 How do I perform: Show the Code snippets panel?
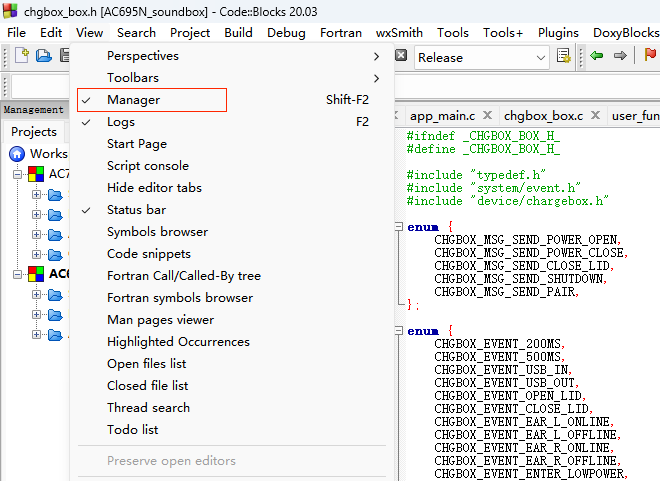coord(232,254)
